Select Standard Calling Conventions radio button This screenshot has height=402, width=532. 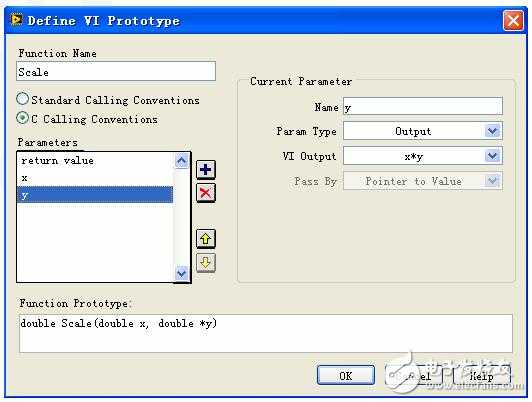[x=23, y=99]
